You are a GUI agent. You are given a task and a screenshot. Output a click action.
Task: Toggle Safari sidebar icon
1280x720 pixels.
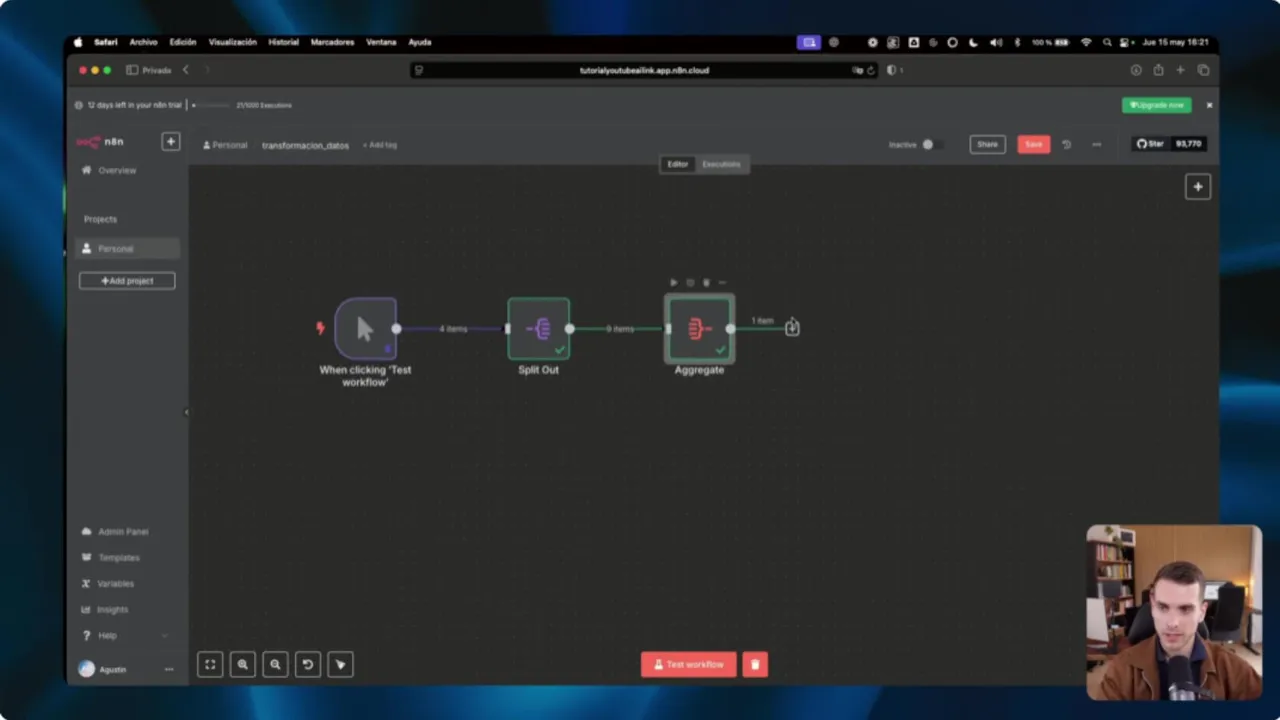132,70
